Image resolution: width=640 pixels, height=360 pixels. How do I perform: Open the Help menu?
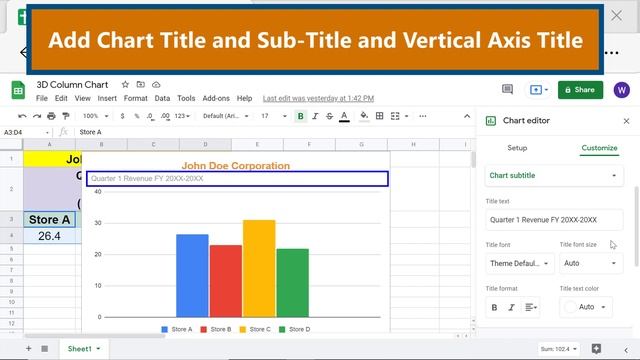tap(244, 98)
